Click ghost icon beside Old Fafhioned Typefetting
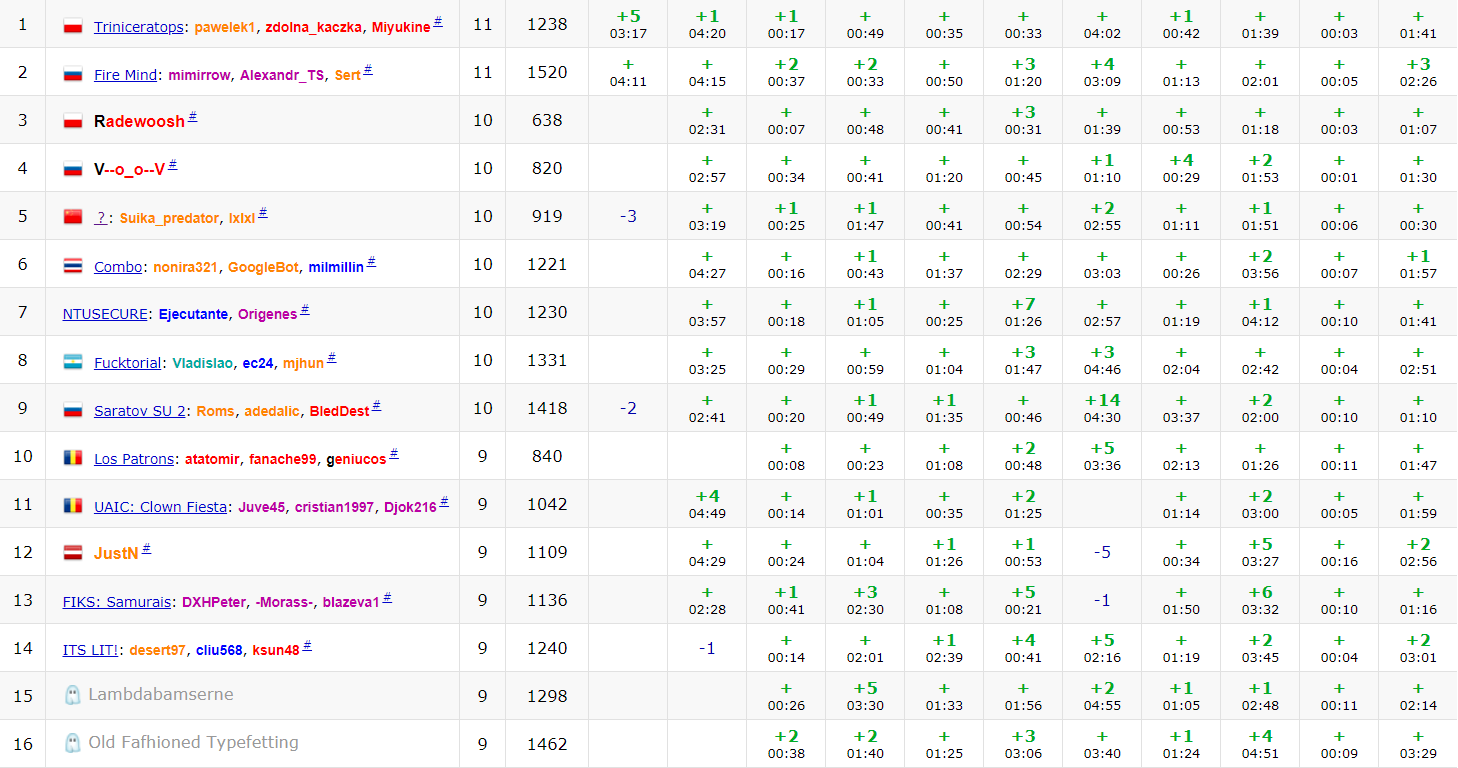Viewport: 1458px width, 768px height. tap(72, 743)
